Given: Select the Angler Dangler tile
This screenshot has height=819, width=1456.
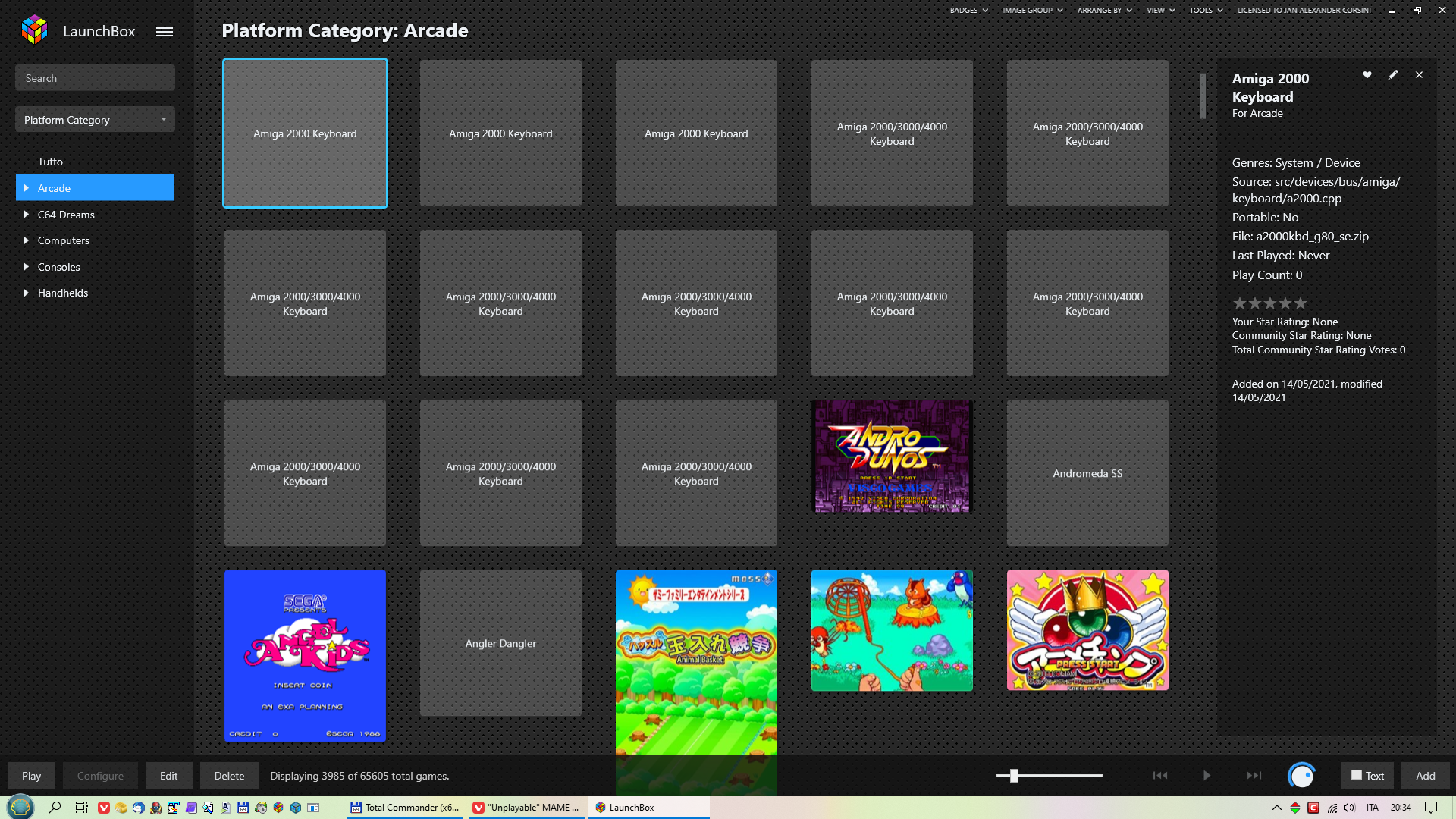Looking at the screenshot, I should pyautogui.click(x=500, y=643).
